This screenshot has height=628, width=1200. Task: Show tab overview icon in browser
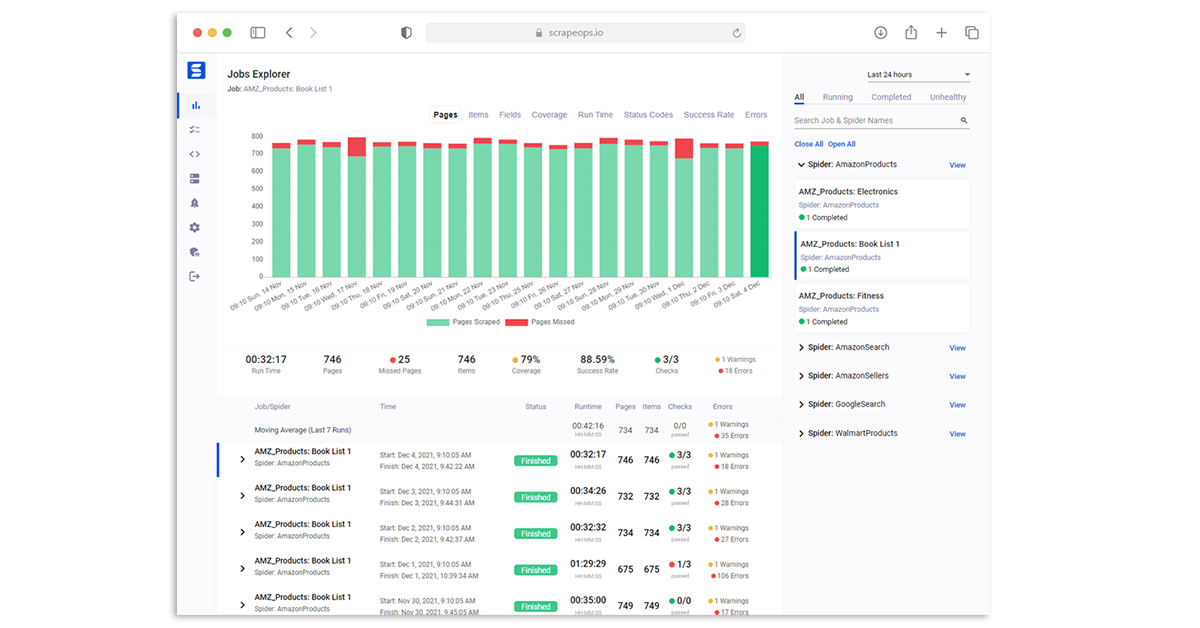pos(972,33)
